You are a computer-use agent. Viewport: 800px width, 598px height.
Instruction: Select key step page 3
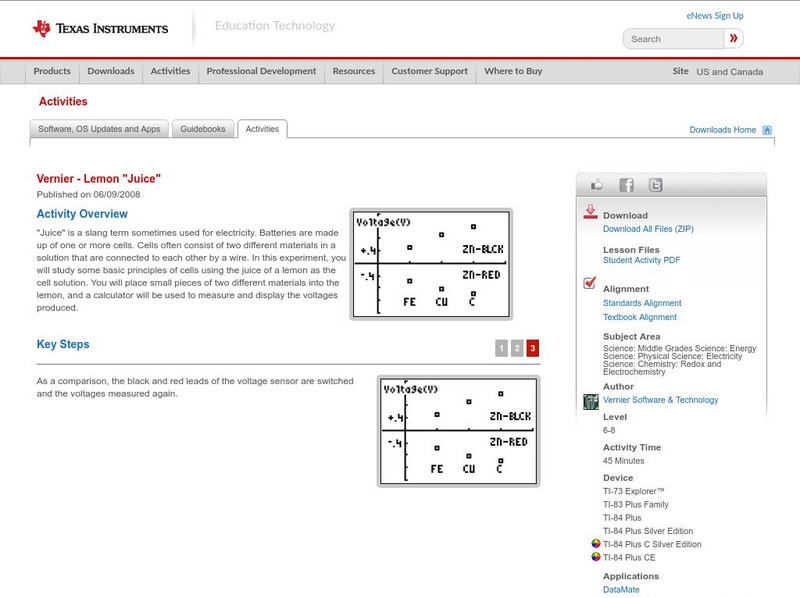pos(533,347)
